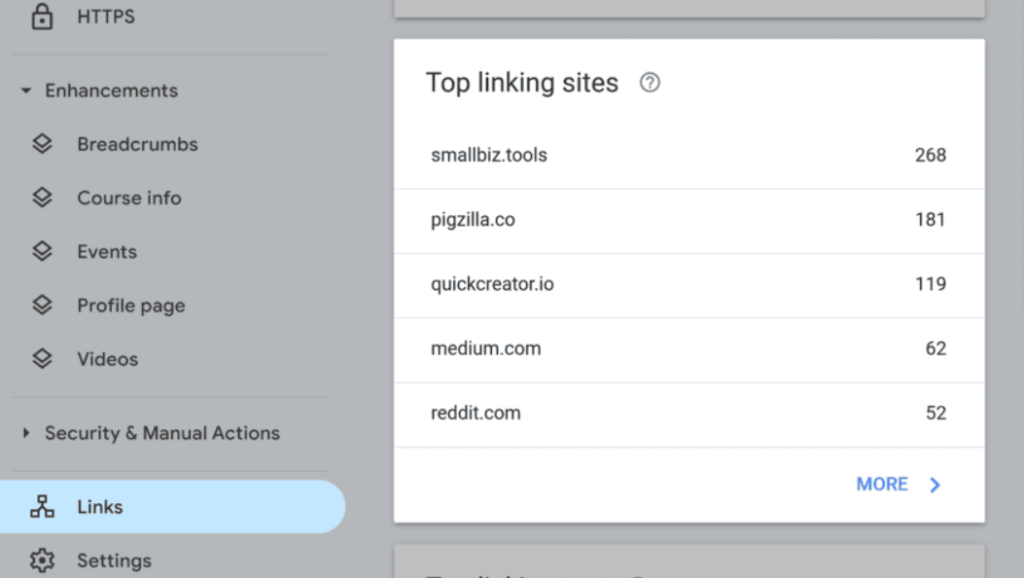Click the Settings gear icon
This screenshot has width=1024, height=578.
[x=42, y=560]
